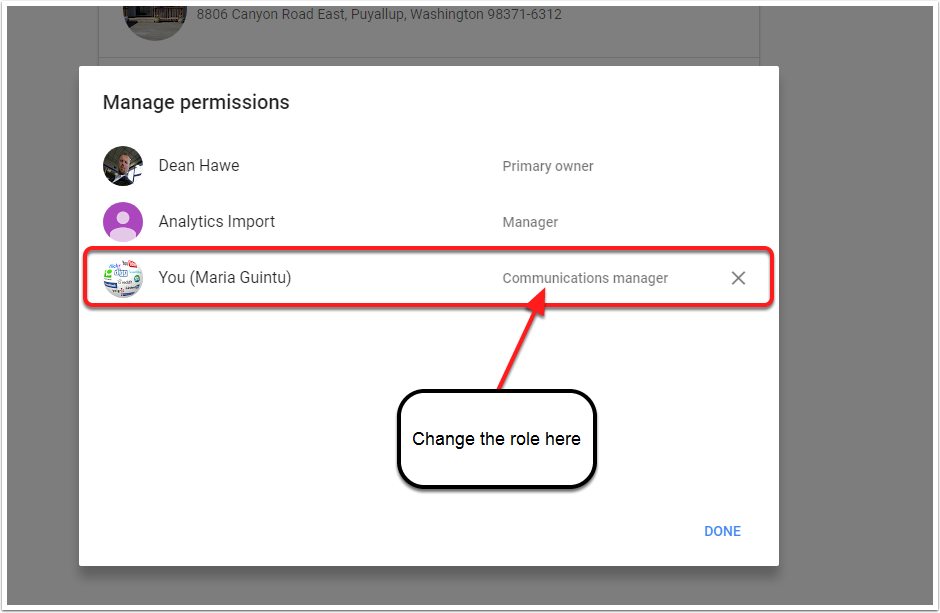Click the Change the role here callout
The width and height of the screenshot is (940, 613).
(x=496, y=439)
